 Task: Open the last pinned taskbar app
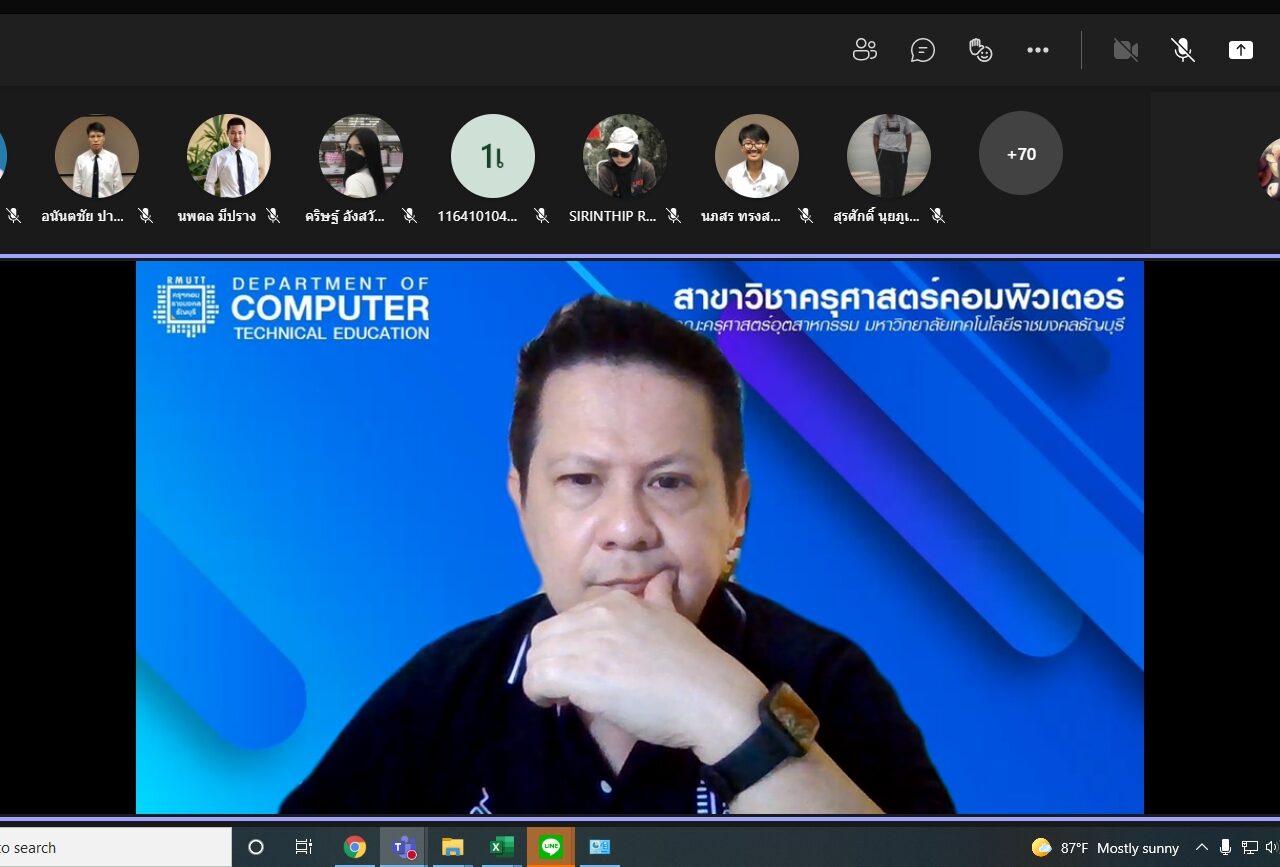[599, 847]
